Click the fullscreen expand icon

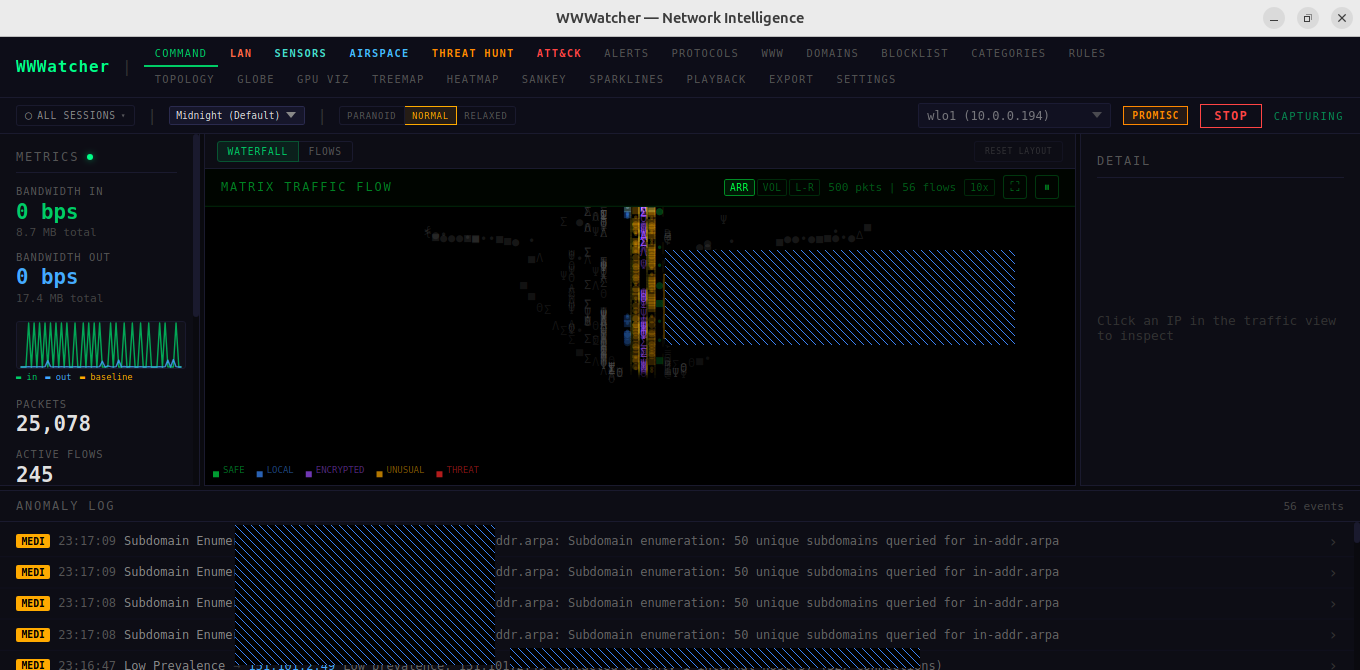tap(1015, 187)
